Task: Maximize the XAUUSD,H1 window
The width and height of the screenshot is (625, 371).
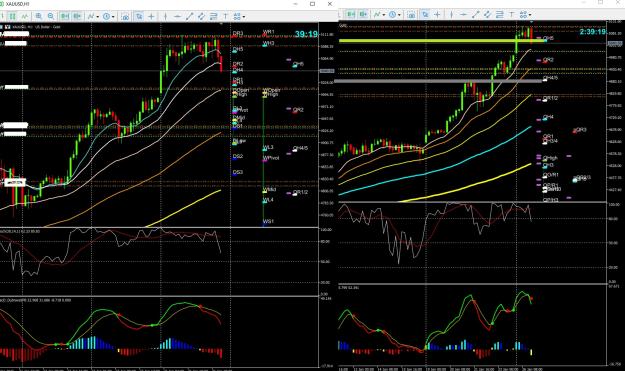Action: (x=312, y=4)
